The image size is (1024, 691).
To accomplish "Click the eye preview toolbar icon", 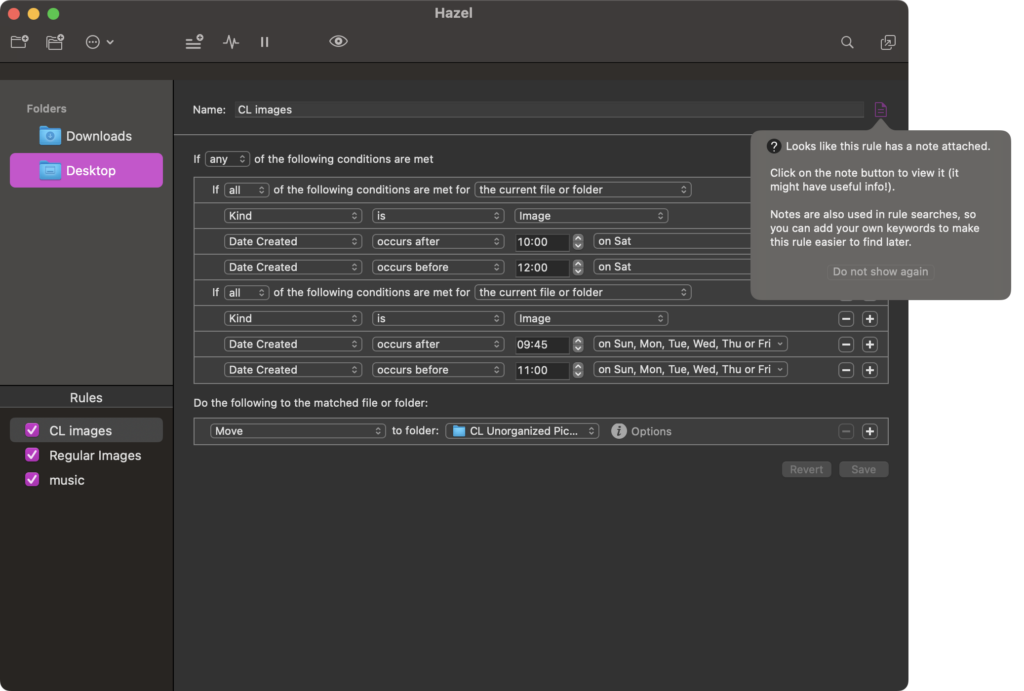I will pos(339,42).
